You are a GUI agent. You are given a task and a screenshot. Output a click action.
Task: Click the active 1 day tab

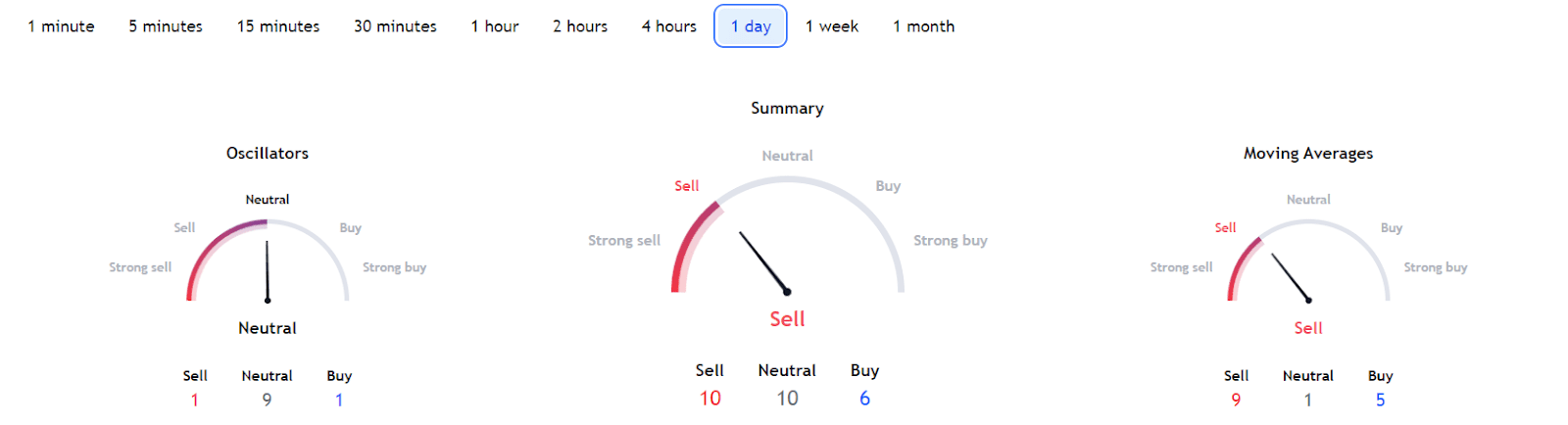click(751, 26)
